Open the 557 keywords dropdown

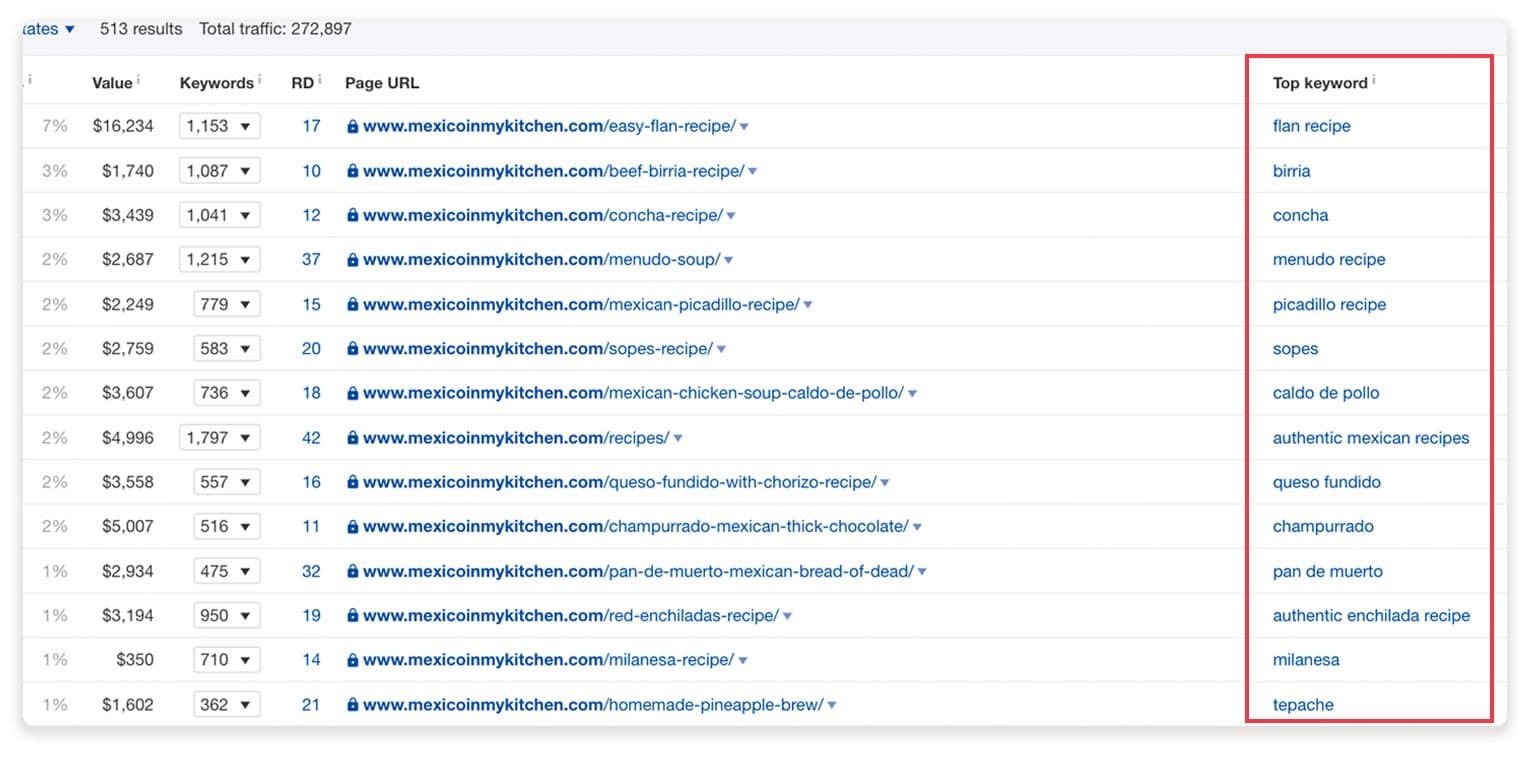pyautogui.click(x=227, y=482)
